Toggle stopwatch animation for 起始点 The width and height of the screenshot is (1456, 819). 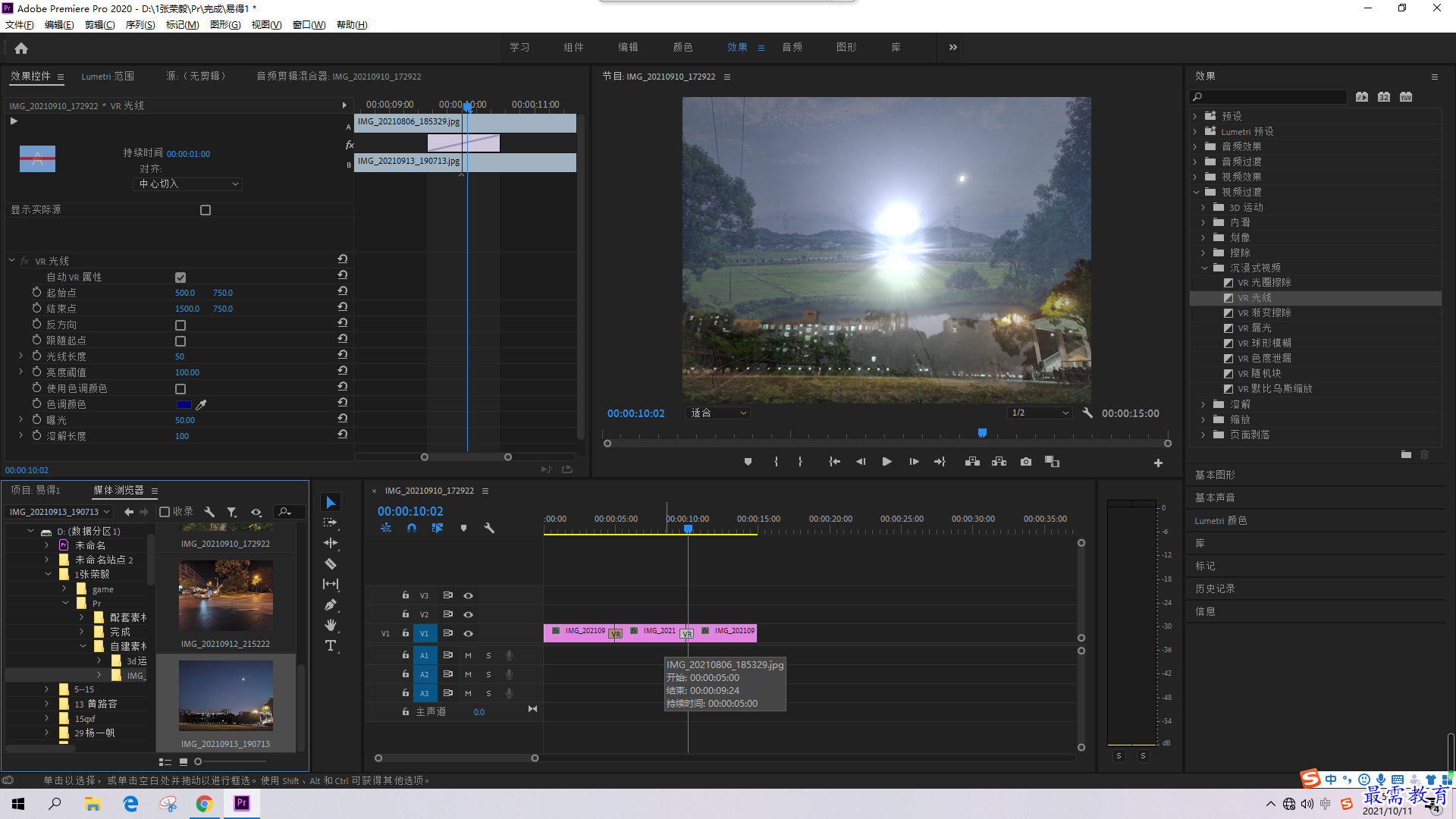(36, 292)
